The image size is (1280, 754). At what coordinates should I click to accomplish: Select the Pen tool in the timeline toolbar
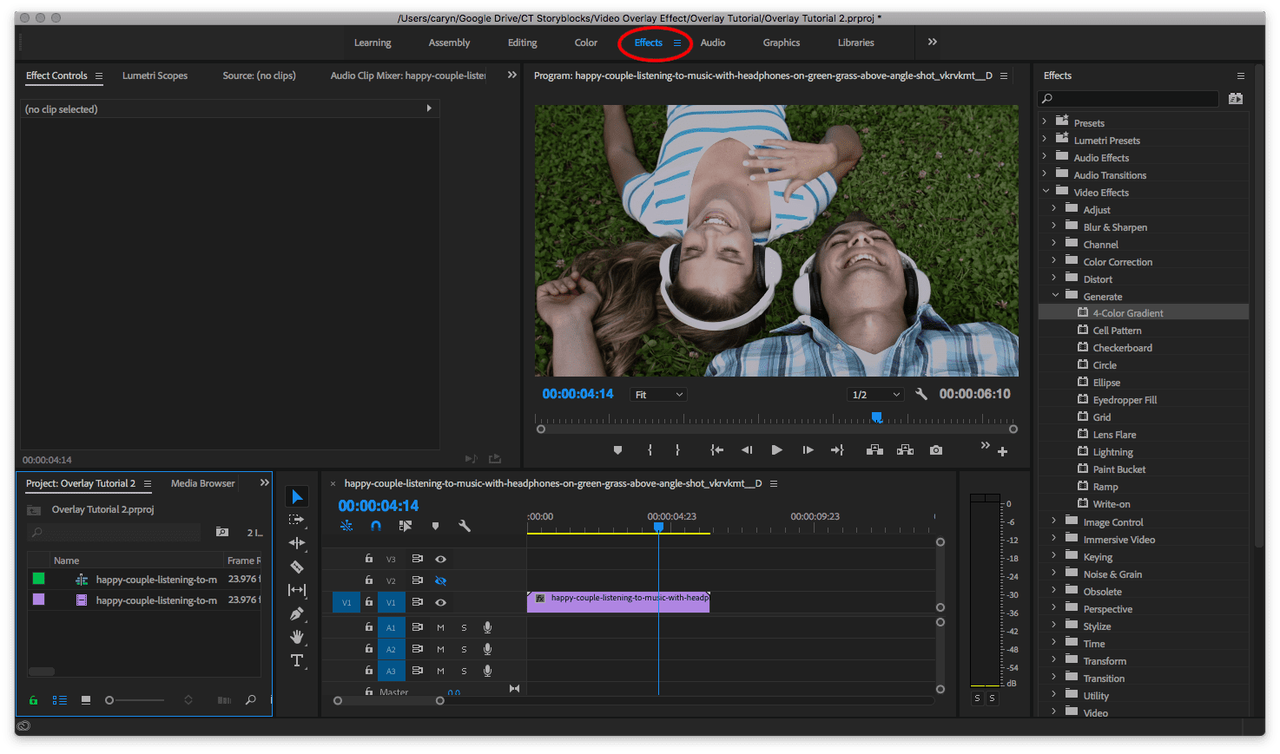(296, 613)
